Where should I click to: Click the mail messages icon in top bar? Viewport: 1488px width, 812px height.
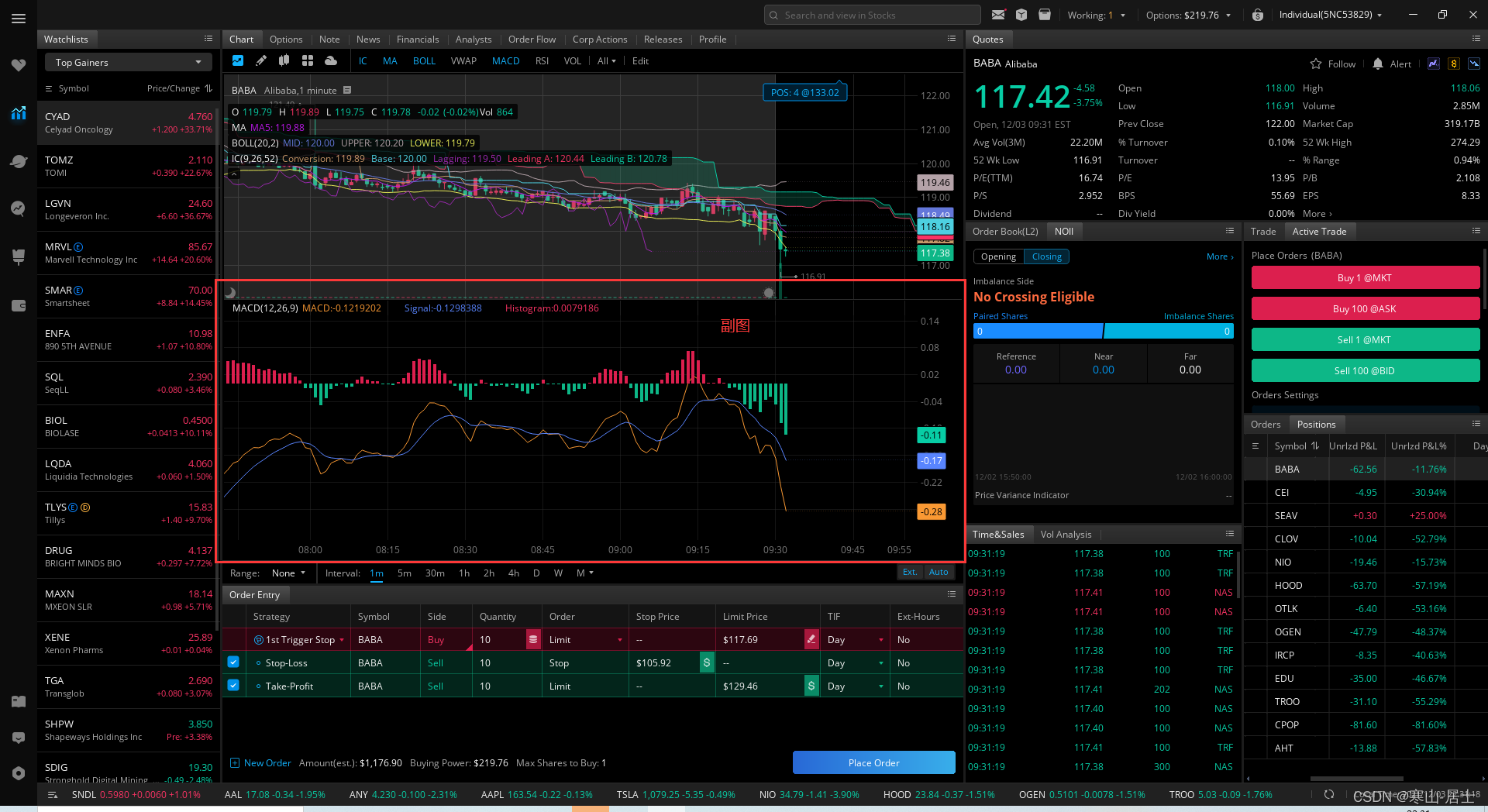point(998,15)
